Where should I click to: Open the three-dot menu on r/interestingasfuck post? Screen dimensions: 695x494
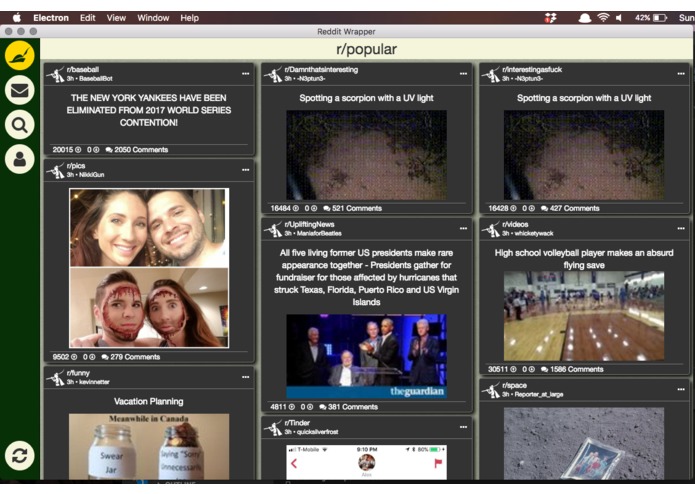[681, 74]
